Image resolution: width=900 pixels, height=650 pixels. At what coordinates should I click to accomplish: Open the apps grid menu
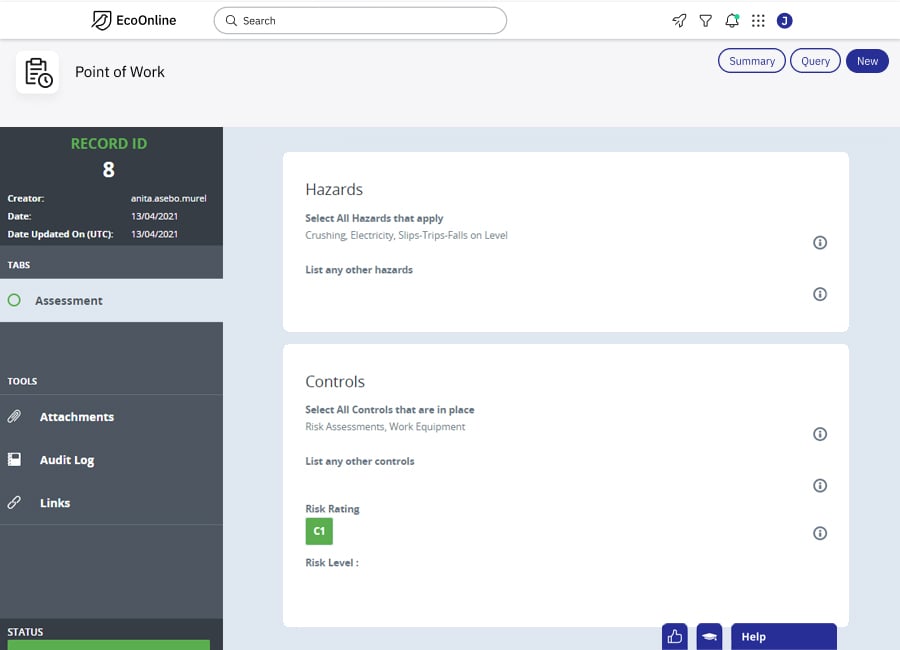758,20
